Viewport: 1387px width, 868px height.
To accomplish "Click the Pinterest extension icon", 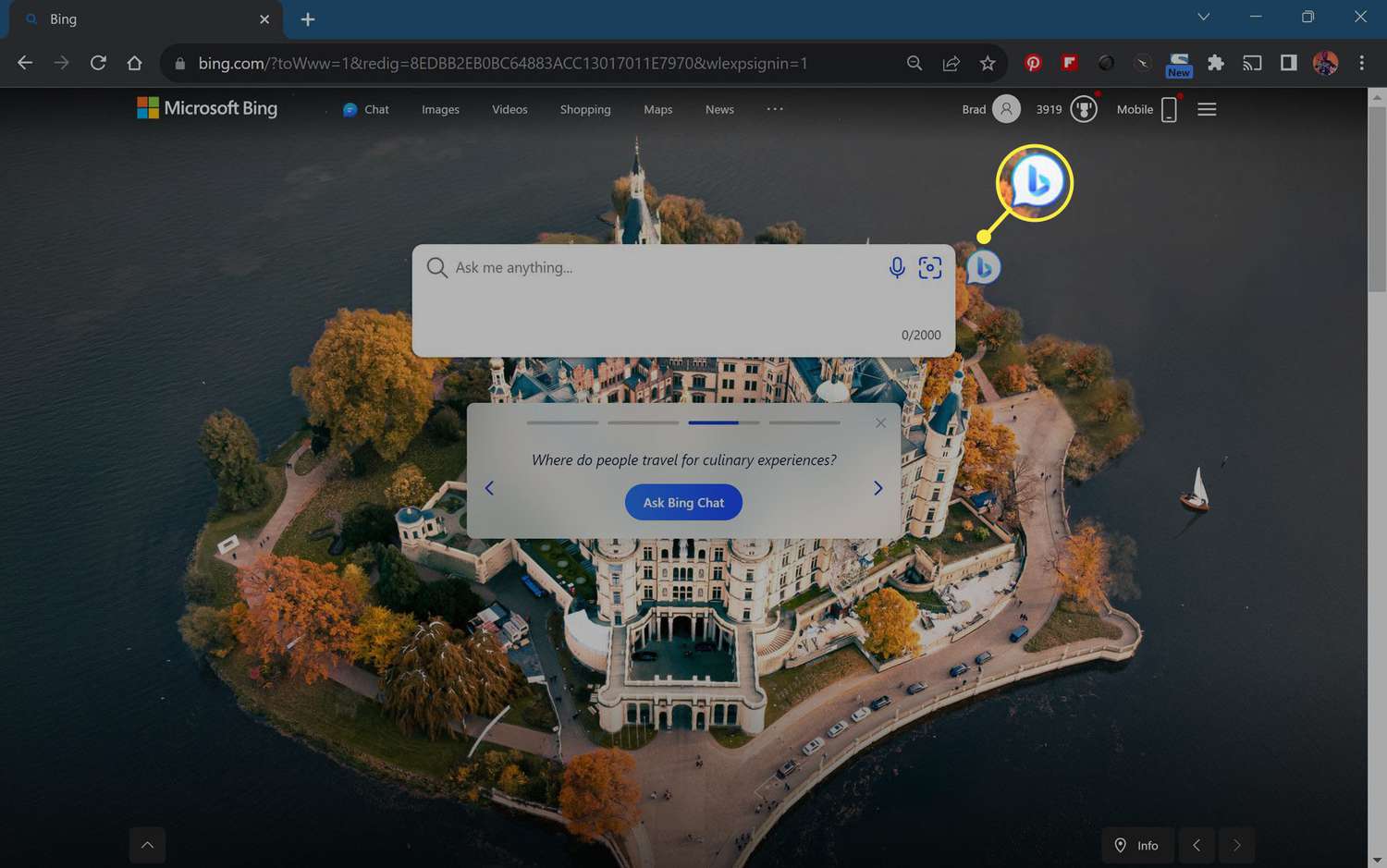I will 1033,63.
